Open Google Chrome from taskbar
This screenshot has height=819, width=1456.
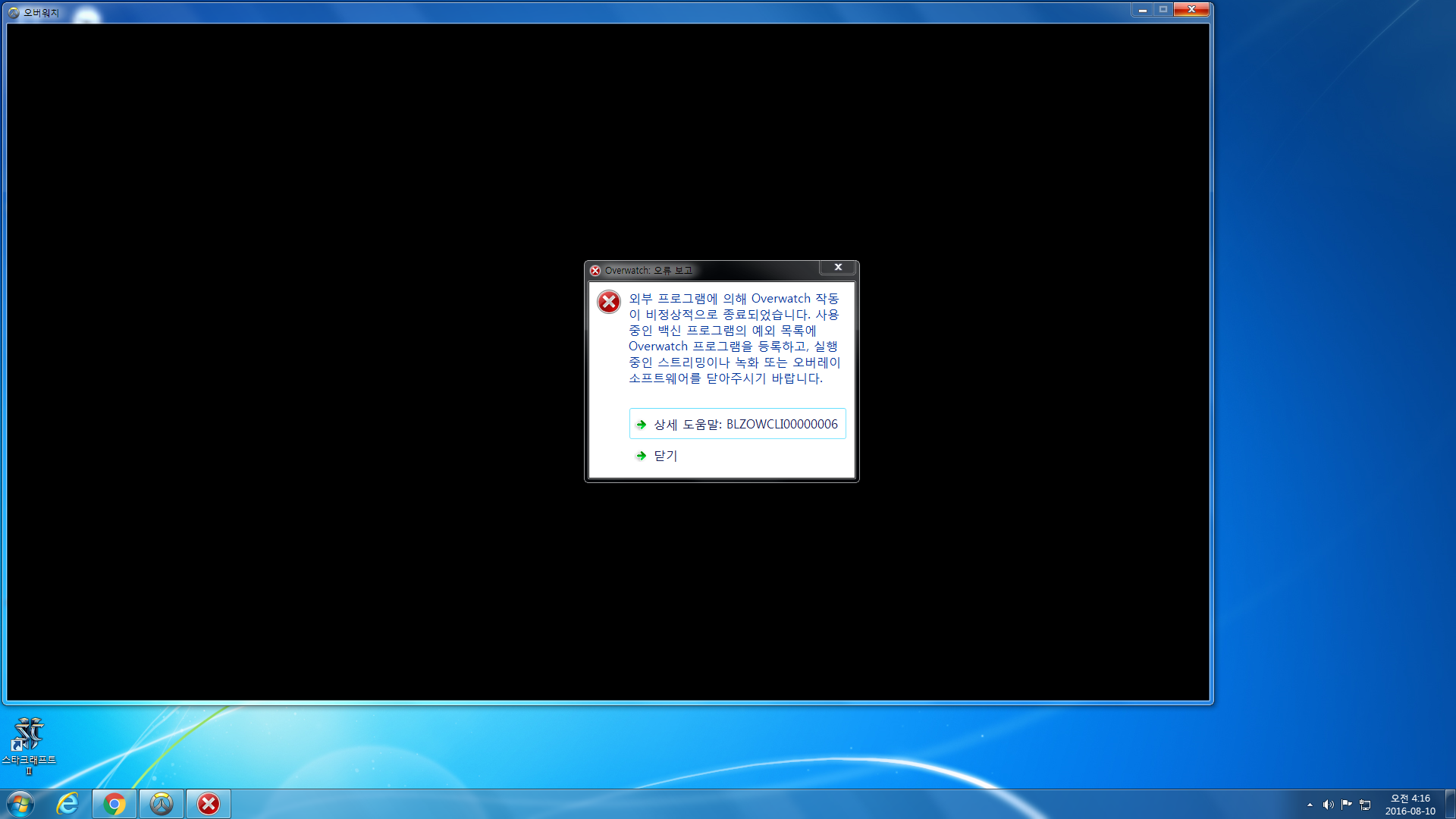click(x=115, y=804)
